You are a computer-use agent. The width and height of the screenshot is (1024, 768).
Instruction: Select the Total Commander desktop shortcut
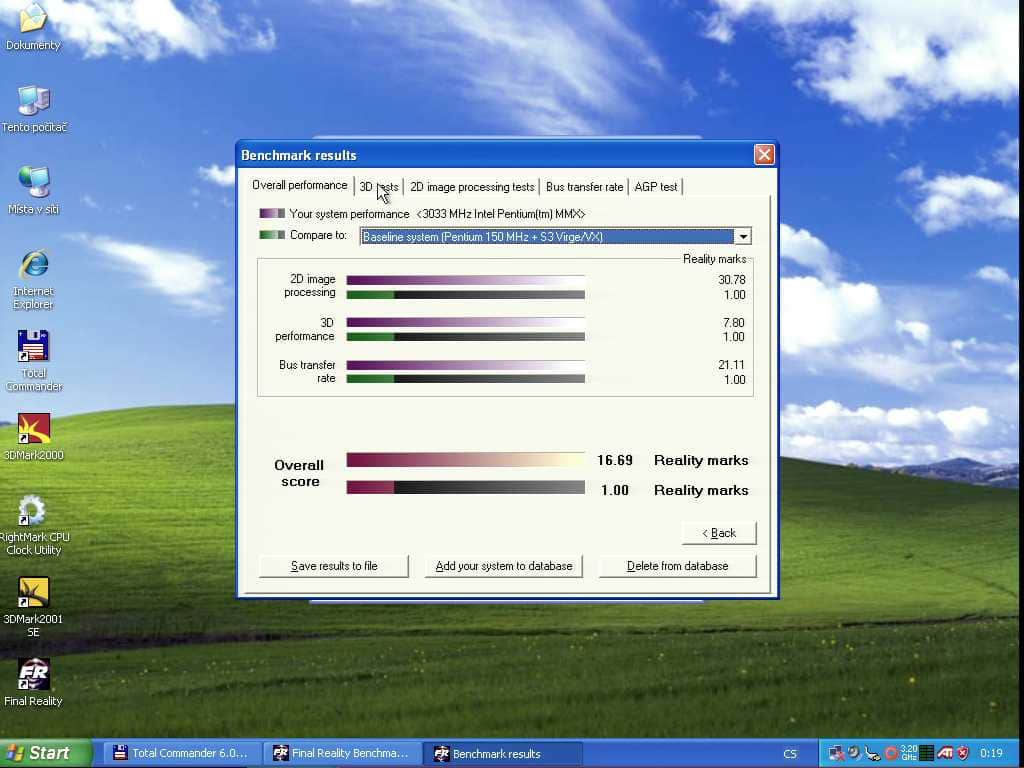point(33,360)
